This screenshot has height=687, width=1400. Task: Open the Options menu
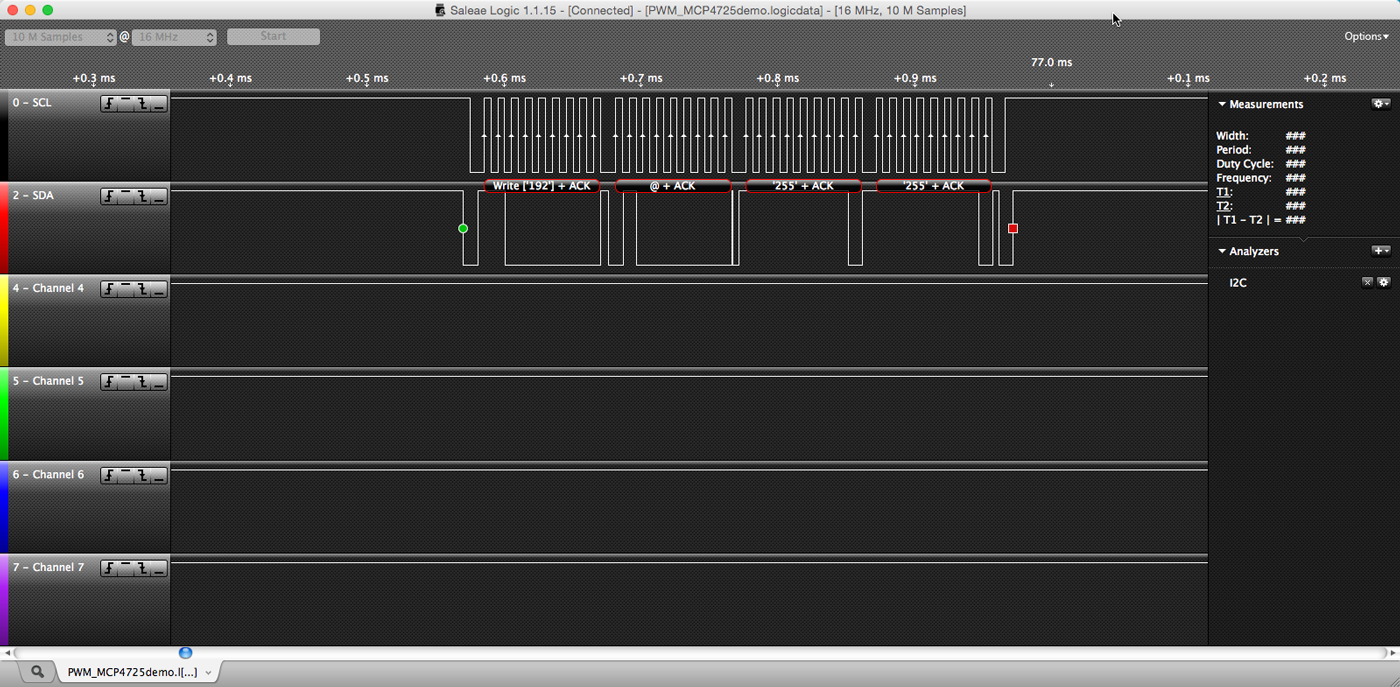coord(1365,36)
